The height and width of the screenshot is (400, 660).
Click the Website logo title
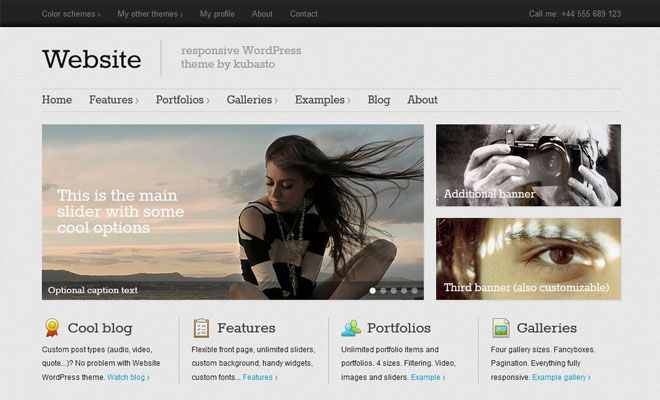[92, 59]
